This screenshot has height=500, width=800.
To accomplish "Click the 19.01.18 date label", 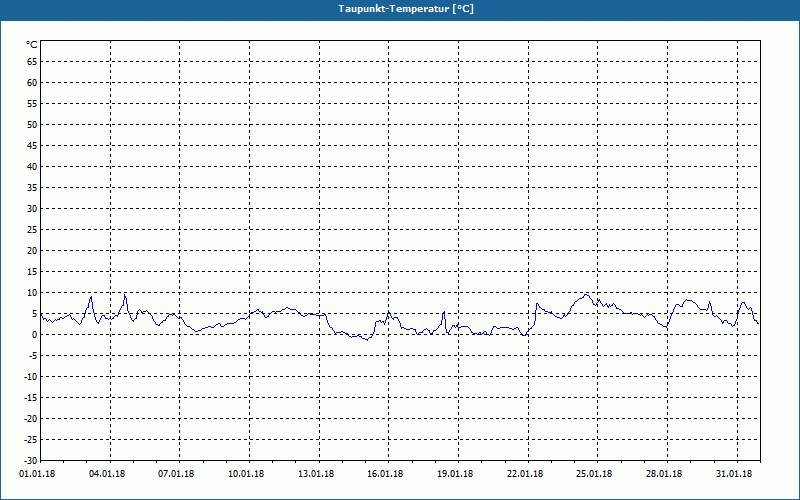I will pyautogui.click(x=455, y=474).
